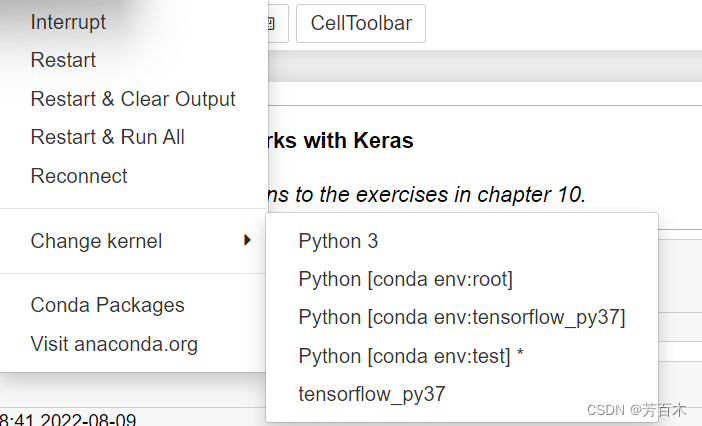Select Restart & Clear Output
702x426 pixels.
coord(133,99)
